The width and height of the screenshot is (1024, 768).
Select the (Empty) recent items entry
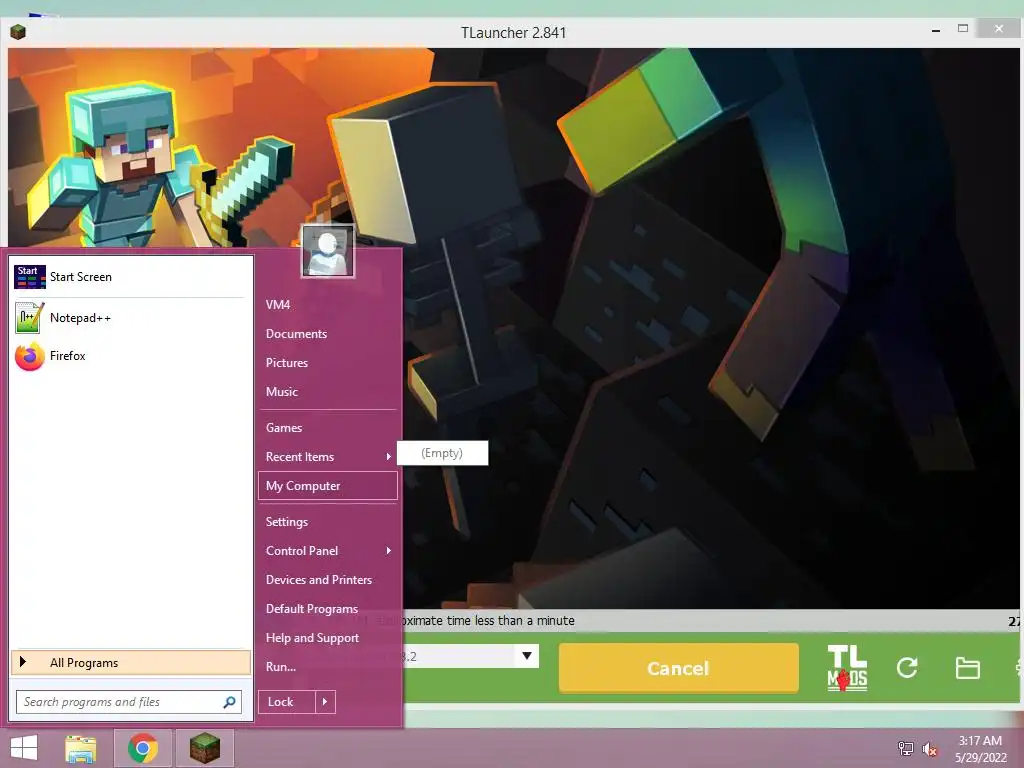(442, 453)
